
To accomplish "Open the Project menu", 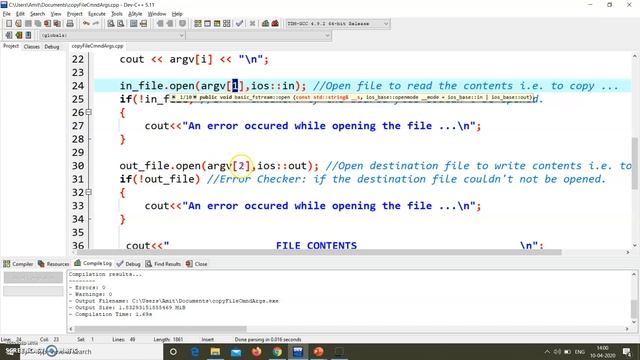I will click(75, 14).
